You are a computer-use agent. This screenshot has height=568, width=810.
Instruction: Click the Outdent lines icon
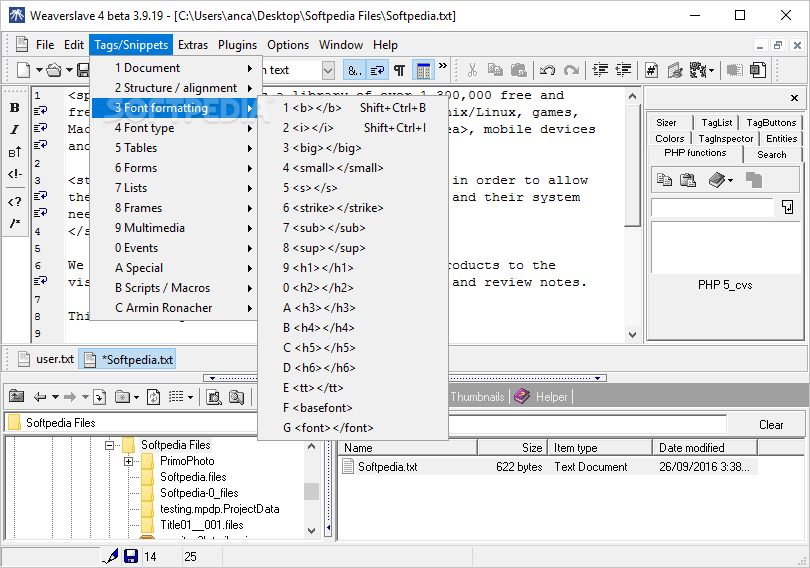point(624,70)
